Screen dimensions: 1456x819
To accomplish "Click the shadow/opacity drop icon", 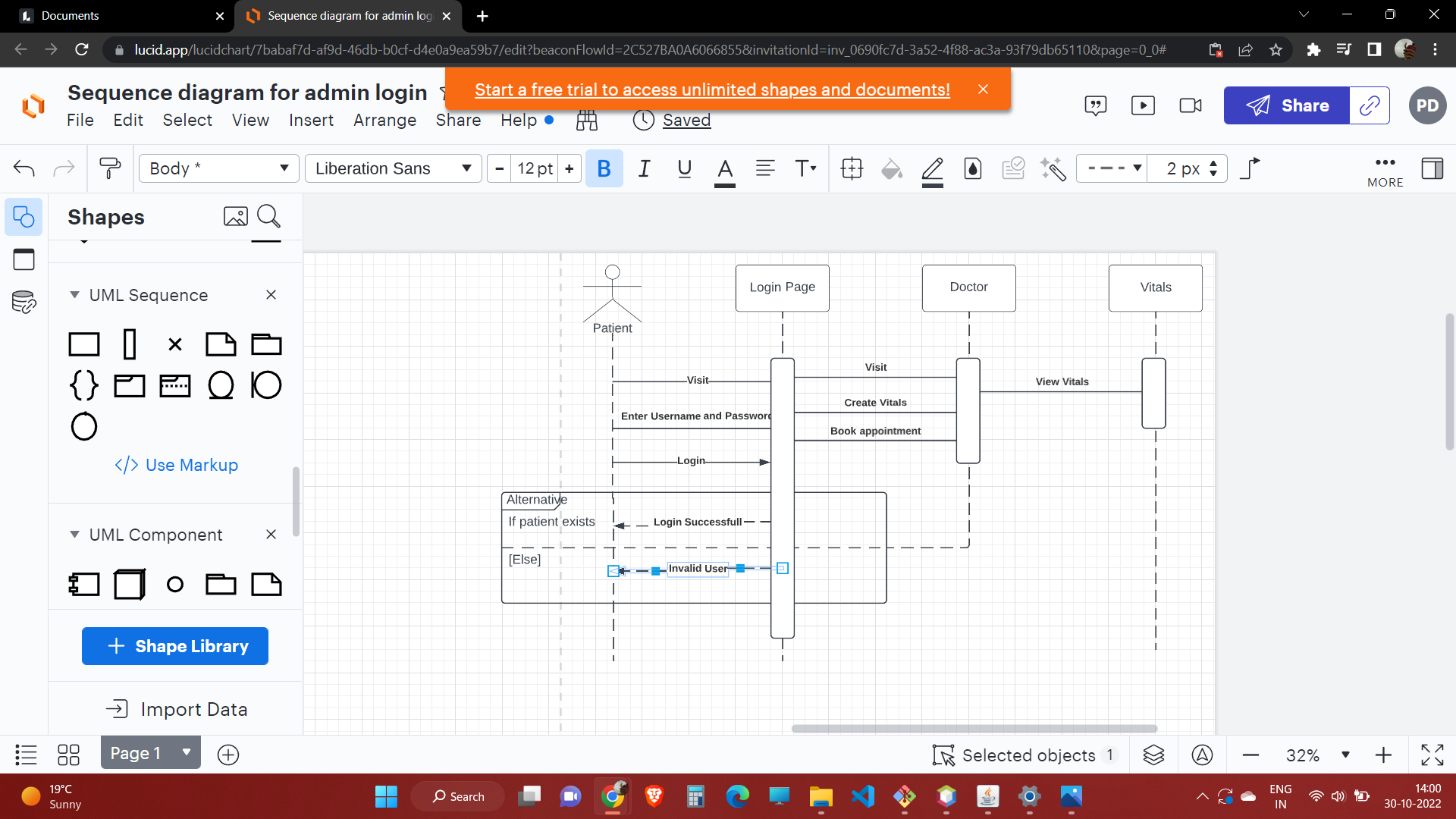I will coord(973,168).
